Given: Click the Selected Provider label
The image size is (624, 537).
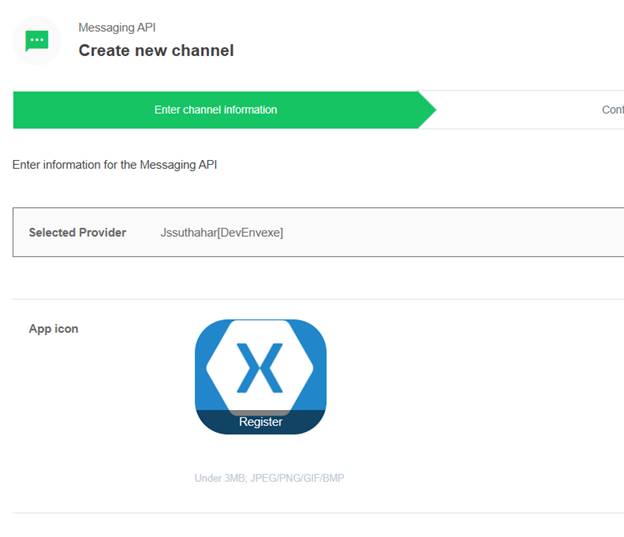Looking at the screenshot, I should [78, 232].
